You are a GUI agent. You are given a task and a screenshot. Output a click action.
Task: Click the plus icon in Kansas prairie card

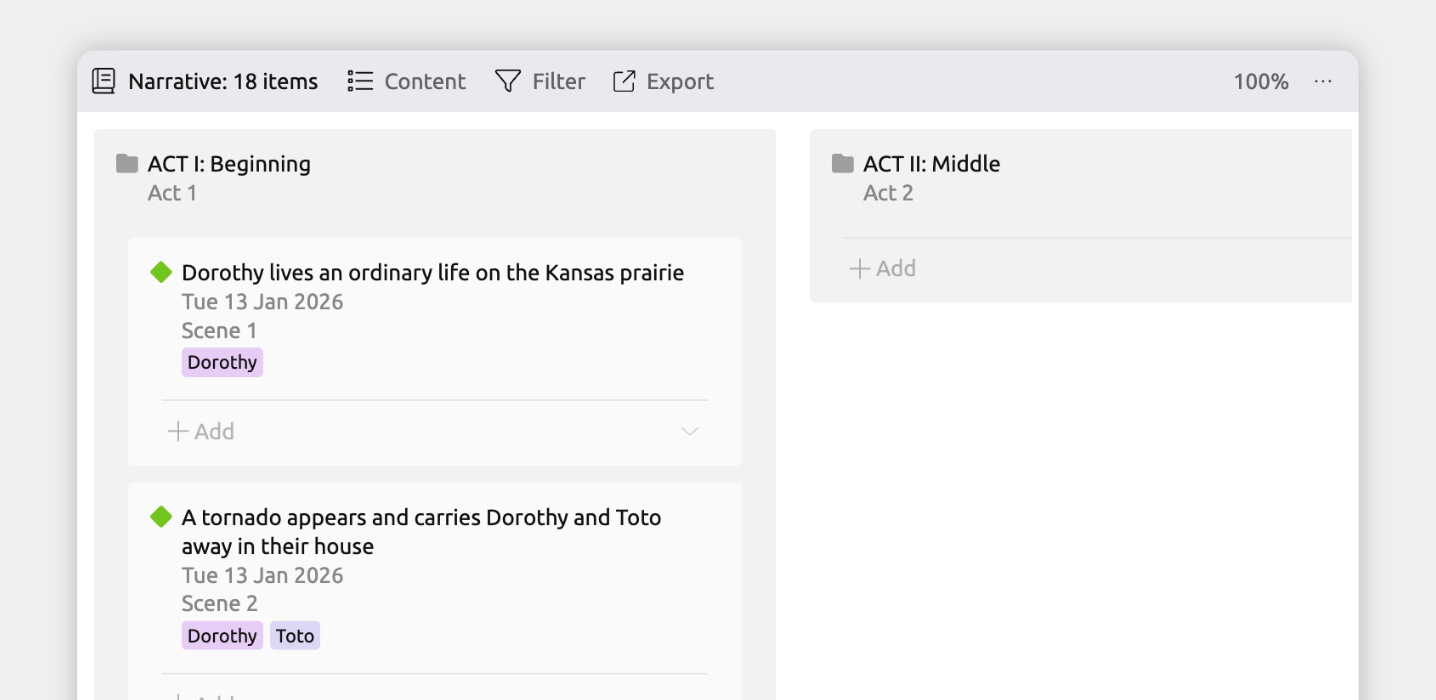pyautogui.click(x=178, y=431)
